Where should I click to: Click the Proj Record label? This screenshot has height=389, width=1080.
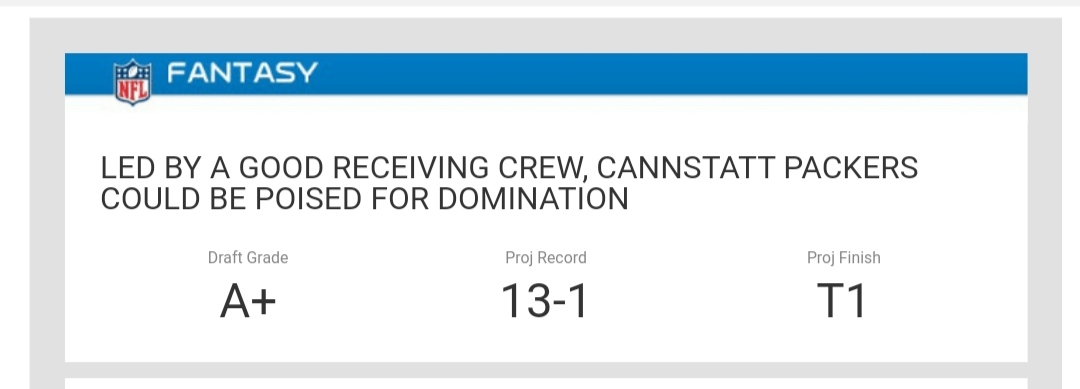click(546, 257)
